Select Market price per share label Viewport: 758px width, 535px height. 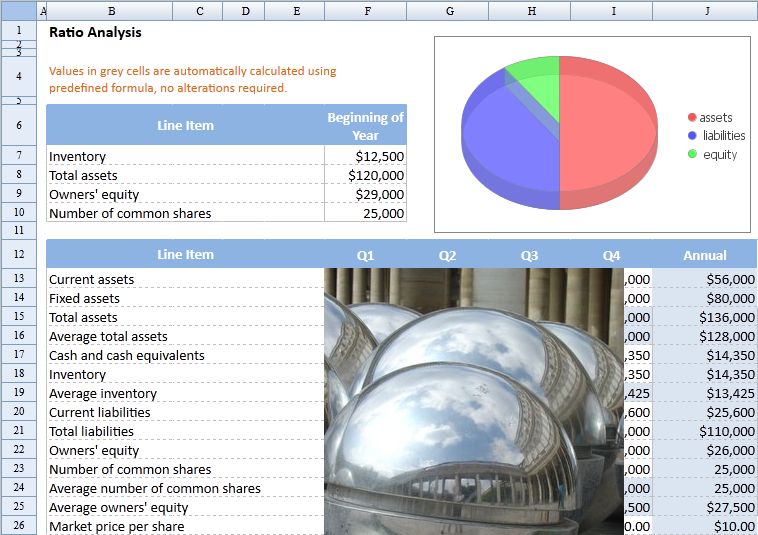(117, 526)
